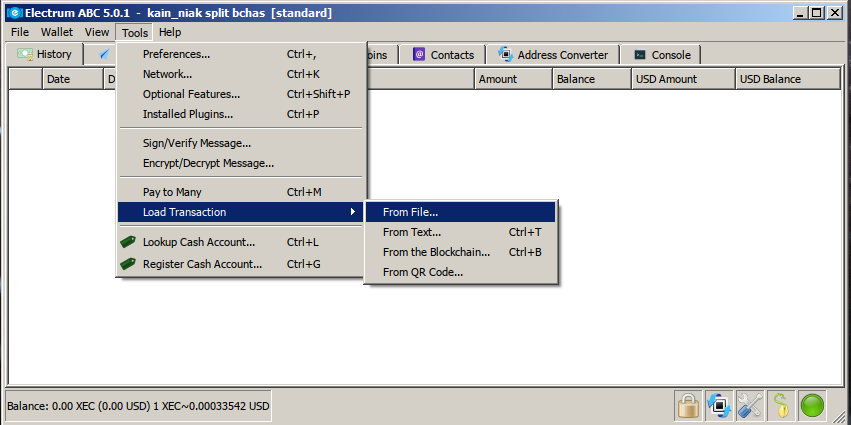Viewport: 851px width, 425px height.
Task: Sort by the USD Amount column header
Action: [683, 79]
